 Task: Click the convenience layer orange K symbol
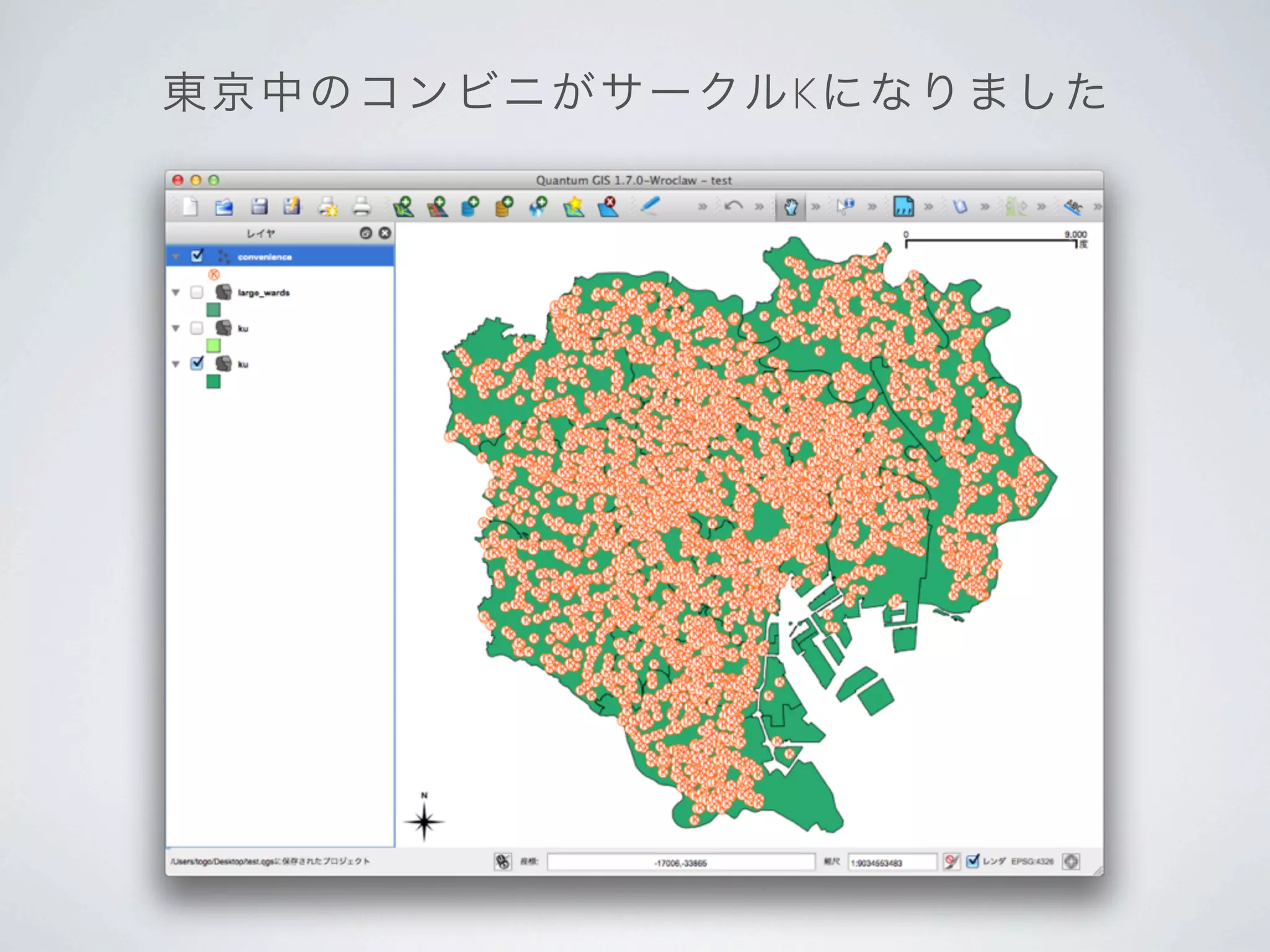coord(214,275)
